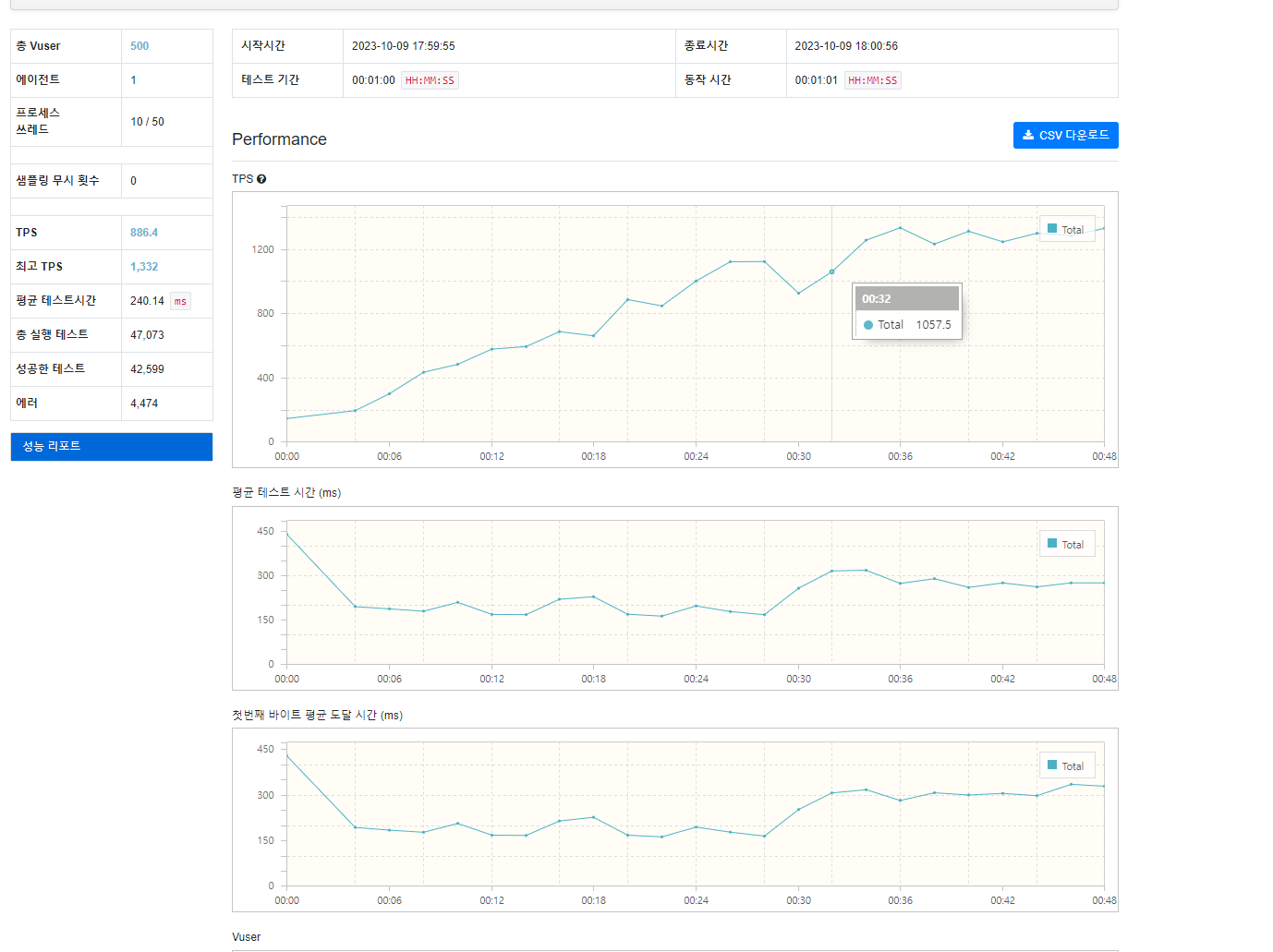Toggle Total legend in 첫번째 바이트 chart
Image resolution: width=1273 pixels, height=952 pixels.
click(x=1067, y=765)
